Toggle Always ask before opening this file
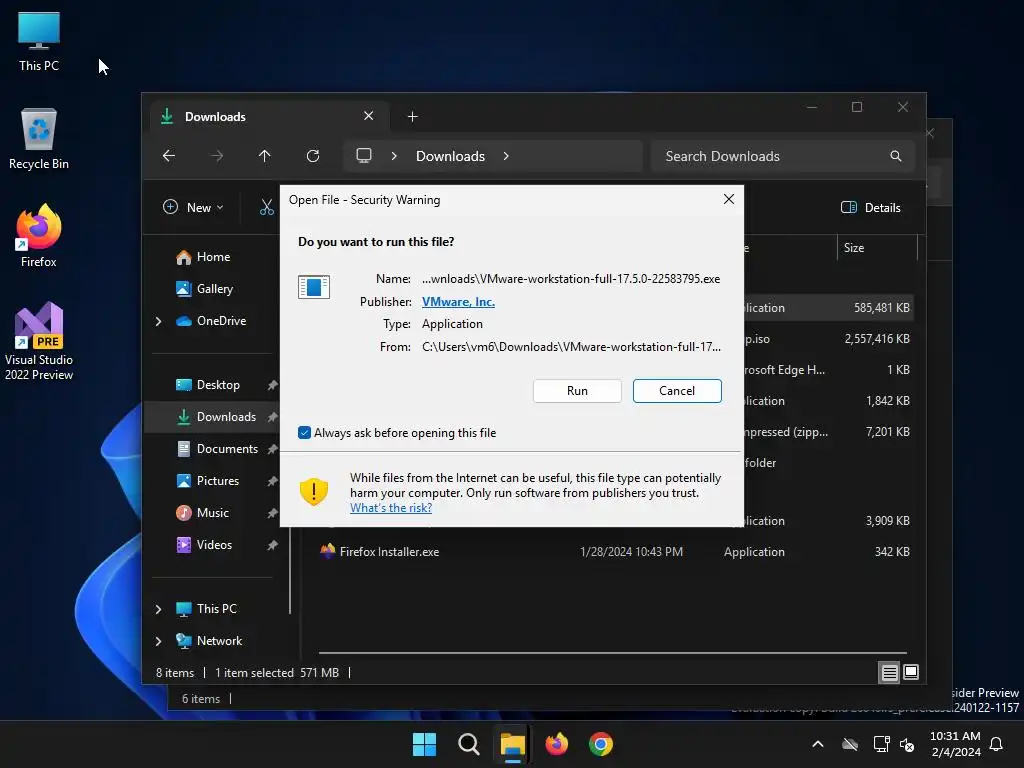 point(304,433)
